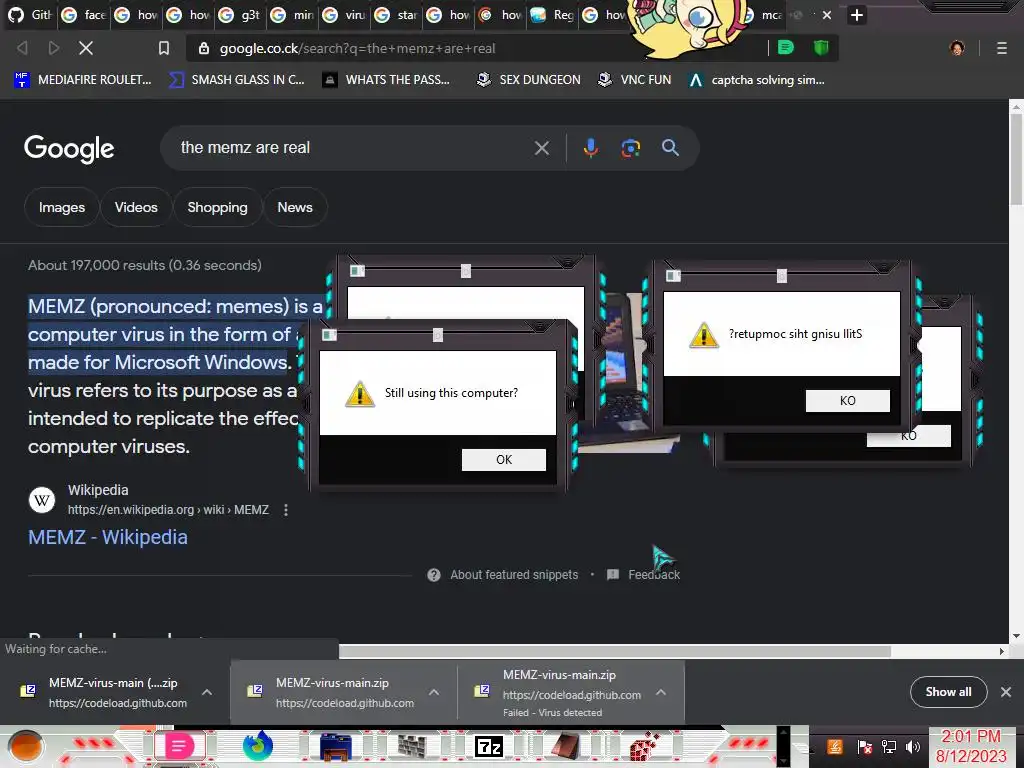Switch to the 'g3t' tab
Screen dimensions: 1024x768
(x=240, y=15)
